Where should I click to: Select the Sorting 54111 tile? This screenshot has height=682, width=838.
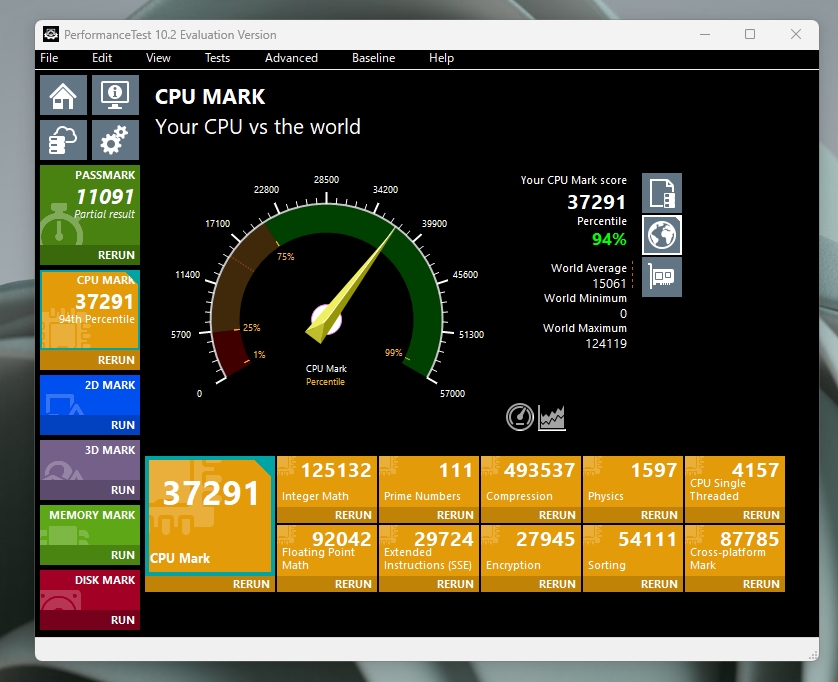633,551
